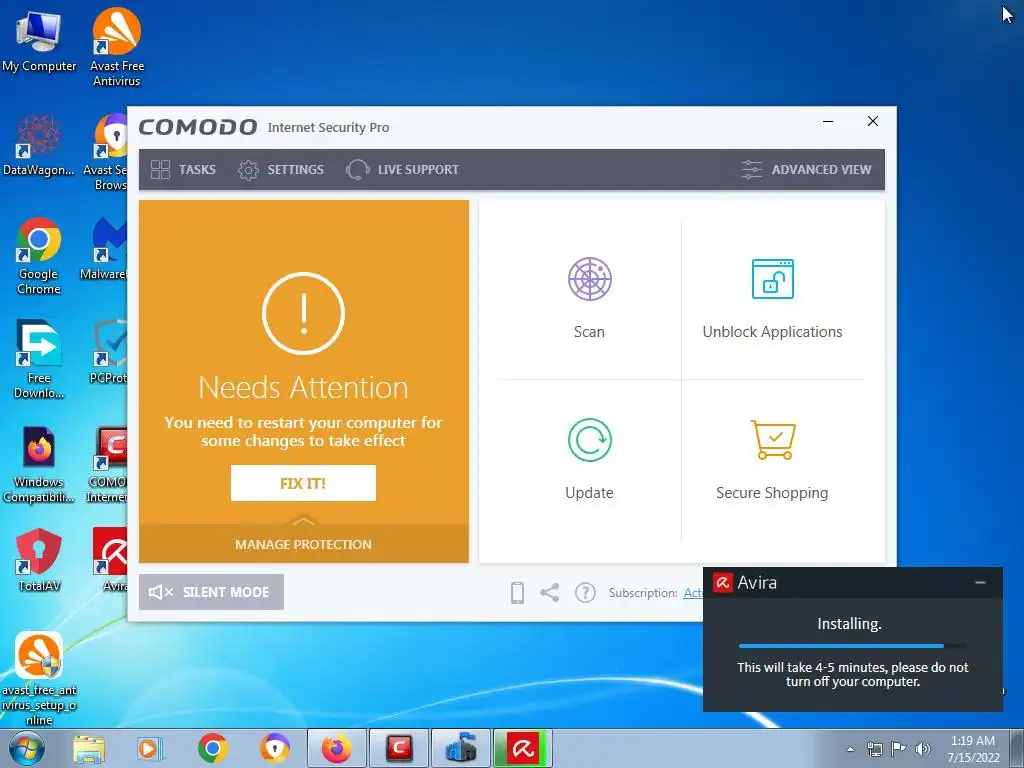This screenshot has height=768, width=1024.
Task: Open the Tasks menu in Comodo
Action: pos(183,170)
